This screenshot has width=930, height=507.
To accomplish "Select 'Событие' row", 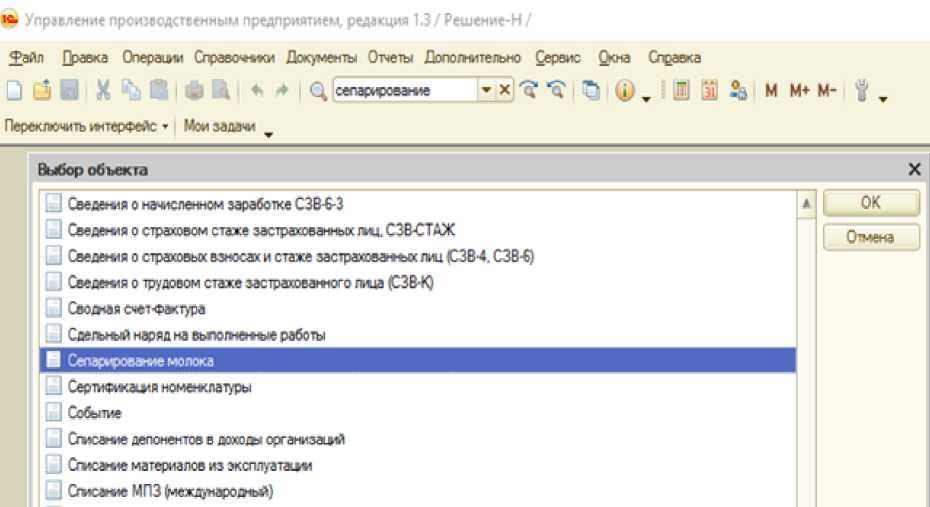I will [x=417, y=413].
